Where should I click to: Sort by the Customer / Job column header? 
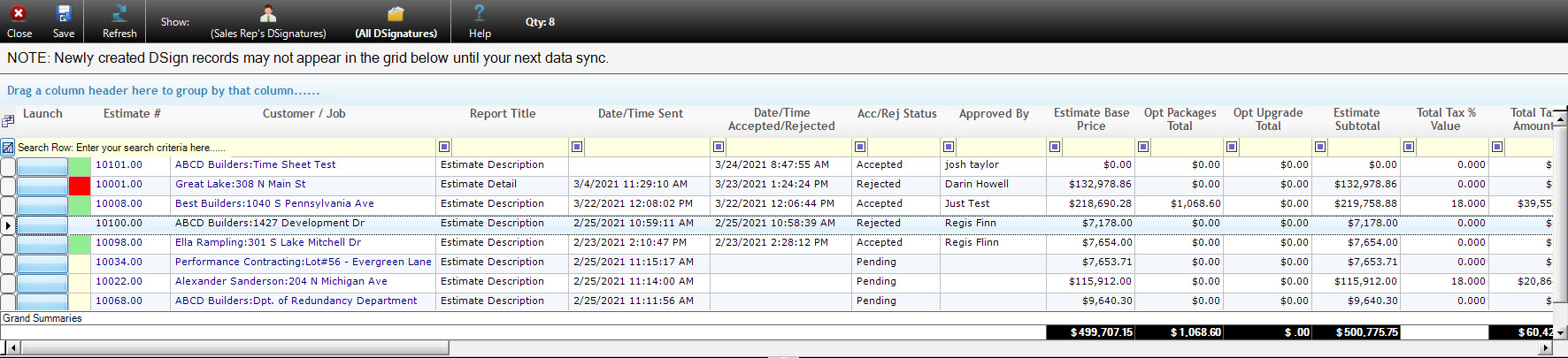(304, 114)
